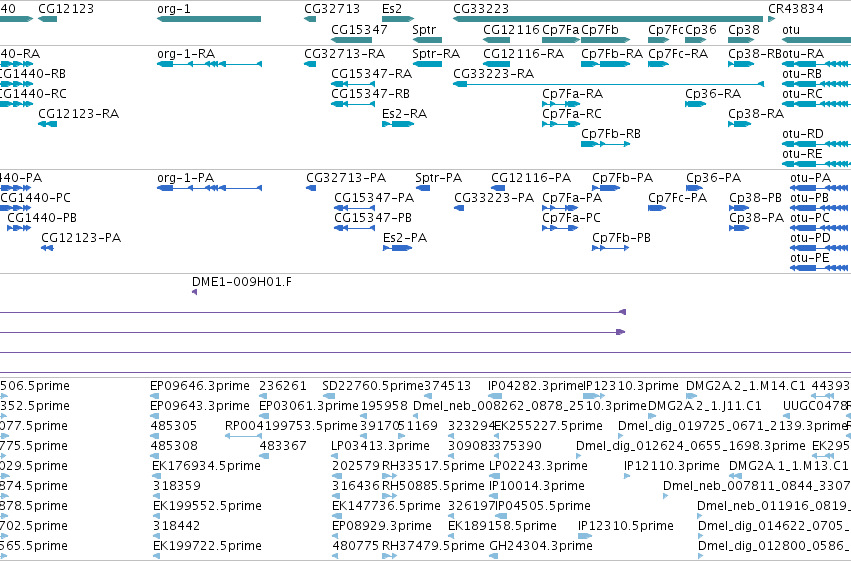The image size is (851, 561).
Task: Select the CG32713 gene label
Action: coord(332,9)
